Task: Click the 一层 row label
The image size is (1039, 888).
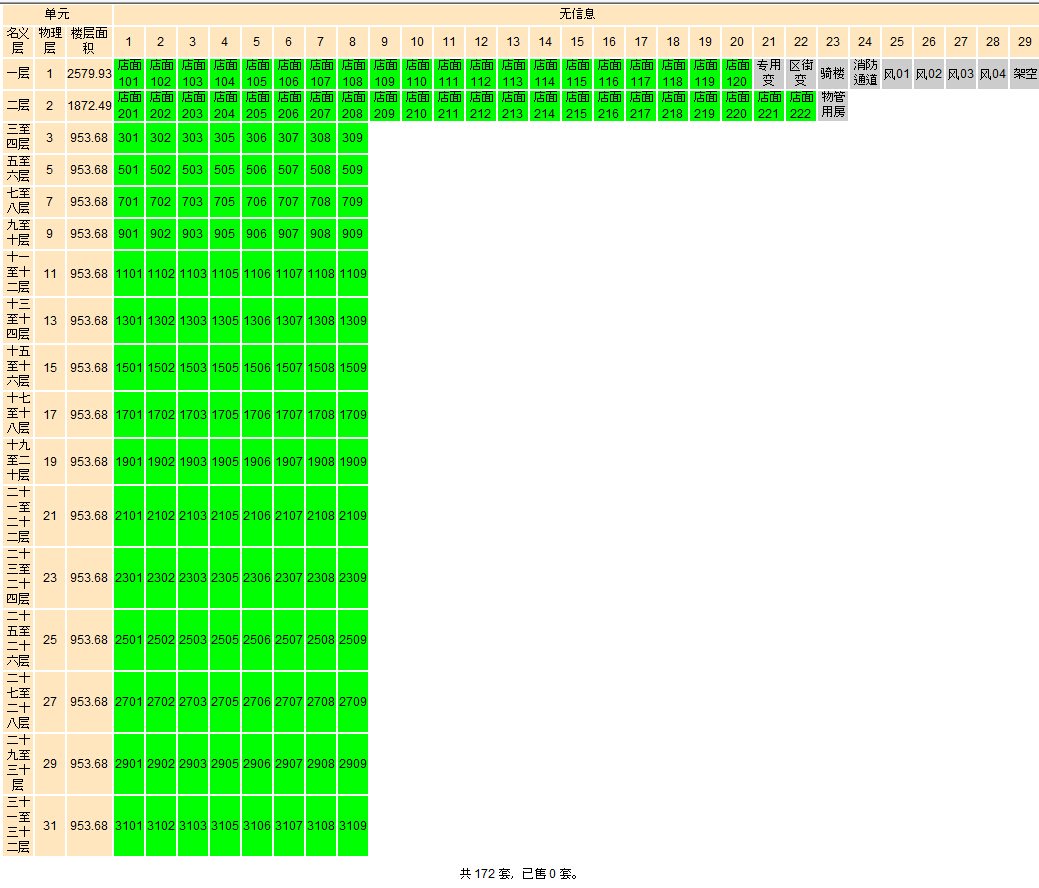Action: pyautogui.click(x=18, y=74)
